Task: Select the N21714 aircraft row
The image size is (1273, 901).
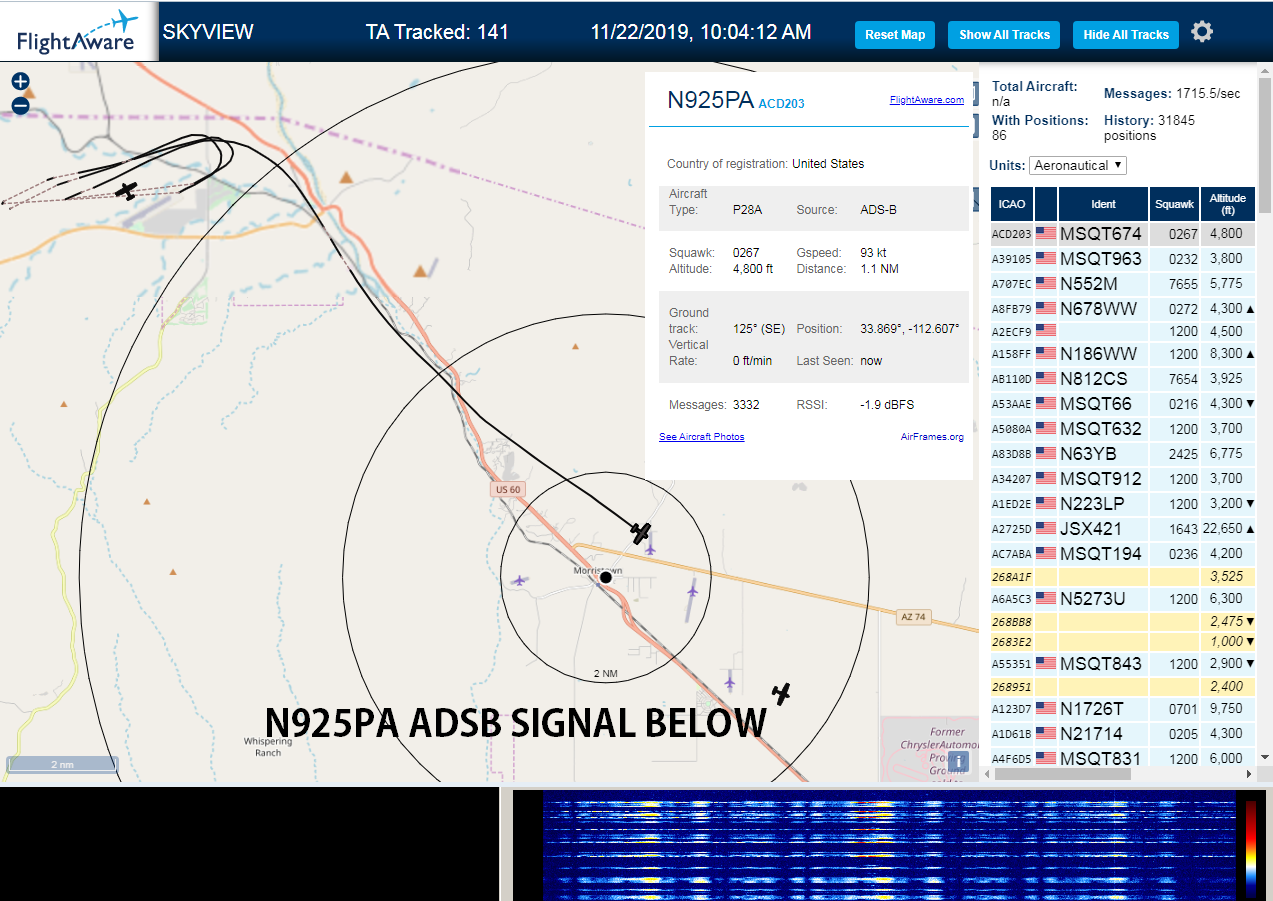Action: click(1123, 734)
